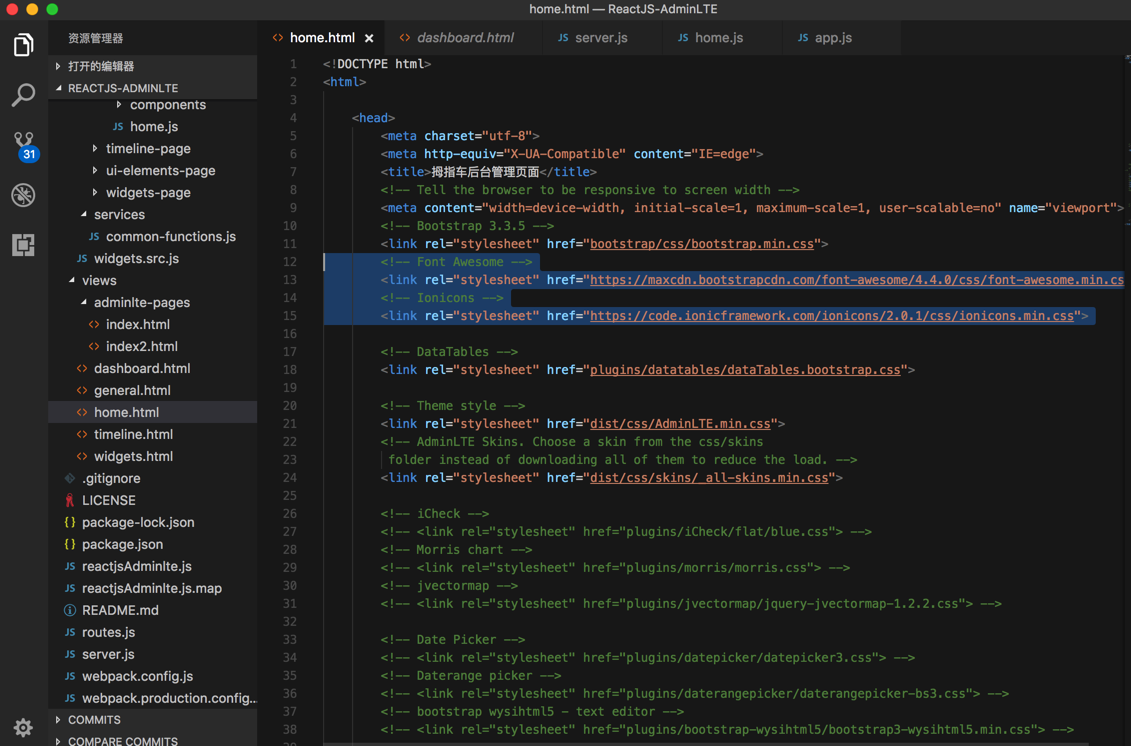This screenshot has width=1131, height=746.
Task: Click the LICENSE file icon
Action: pyautogui.click(x=70, y=500)
